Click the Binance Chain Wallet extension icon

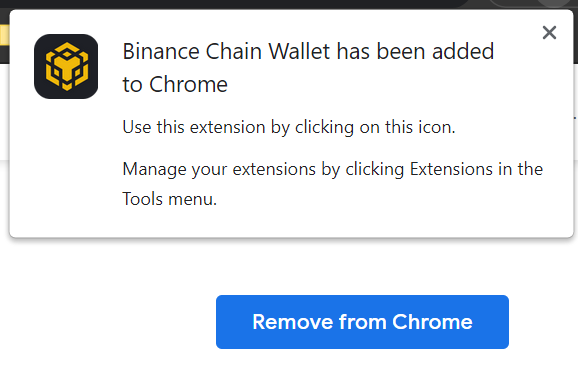coord(66,66)
